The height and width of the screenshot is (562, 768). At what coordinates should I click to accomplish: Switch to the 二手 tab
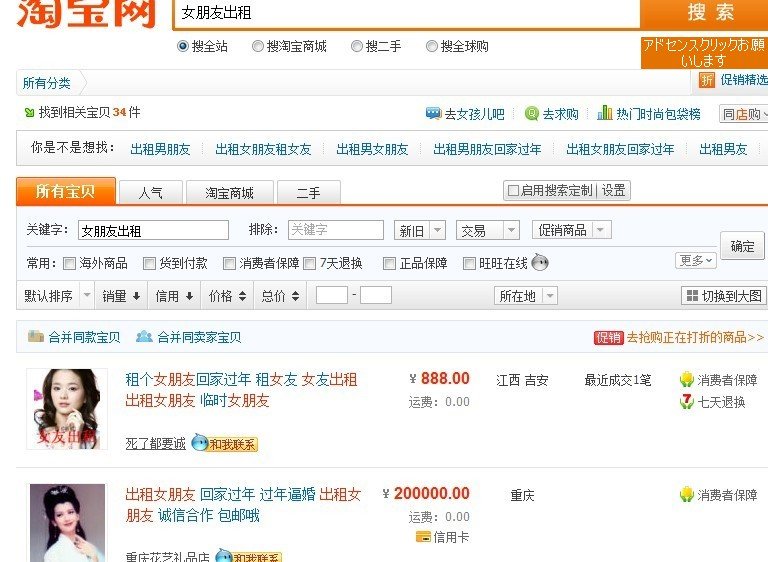309,193
